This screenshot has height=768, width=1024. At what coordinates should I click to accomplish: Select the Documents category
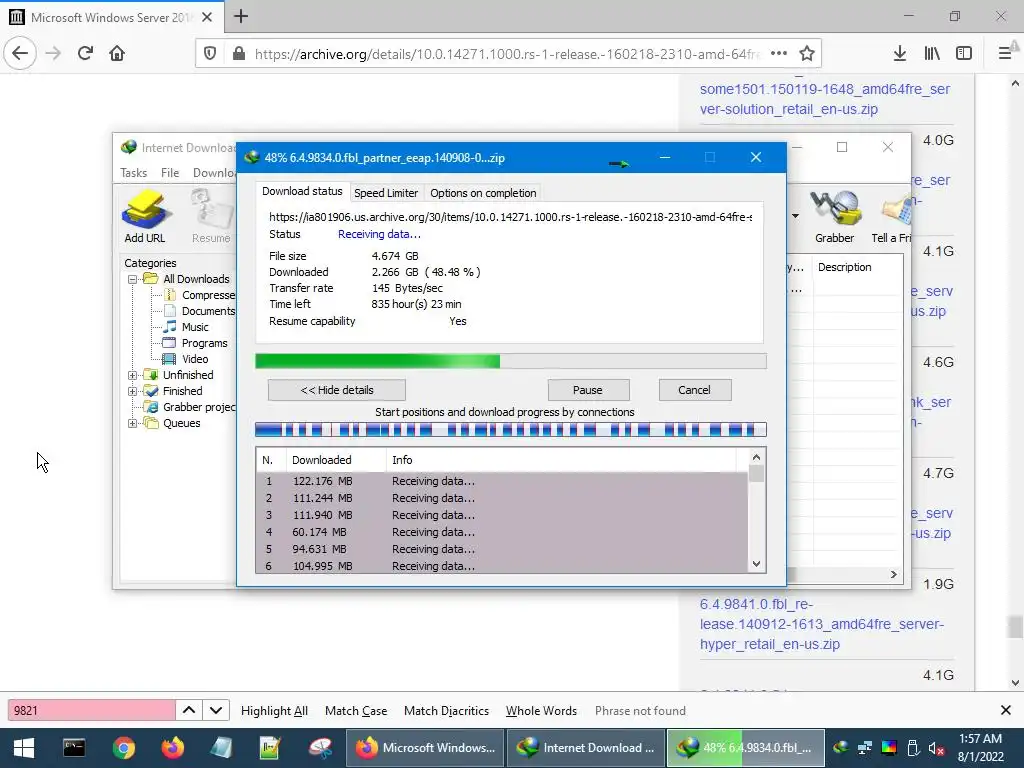tap(208, 312)
